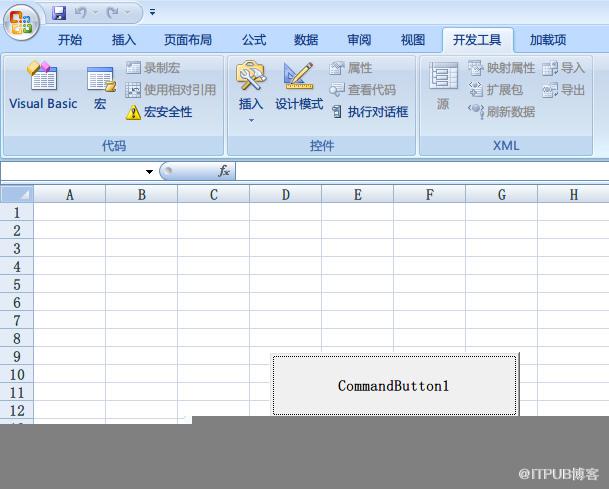
Task: Select row 2 header
Action: click(x=17, y=230)
